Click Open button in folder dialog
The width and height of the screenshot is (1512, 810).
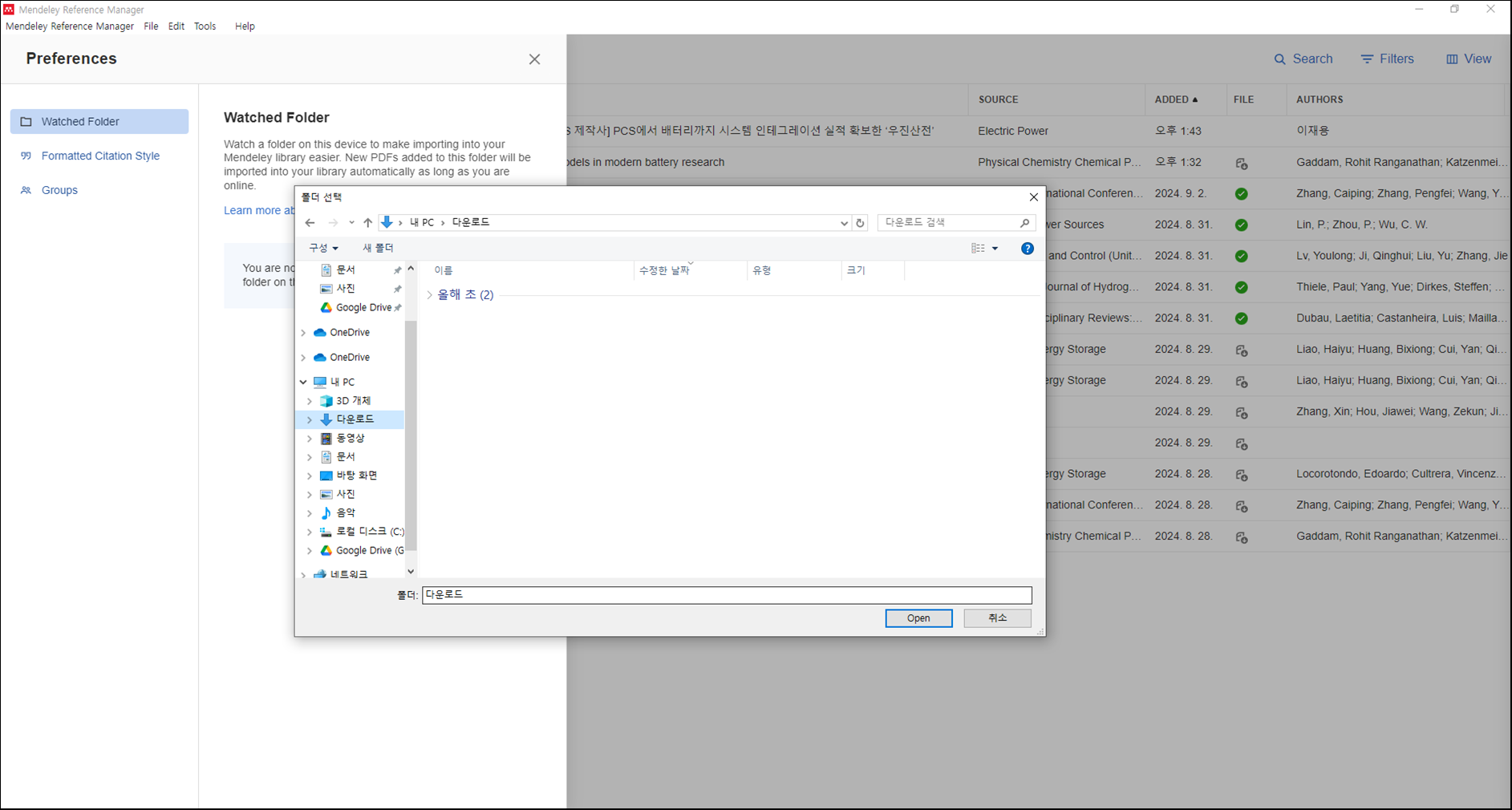click(919, 618)
